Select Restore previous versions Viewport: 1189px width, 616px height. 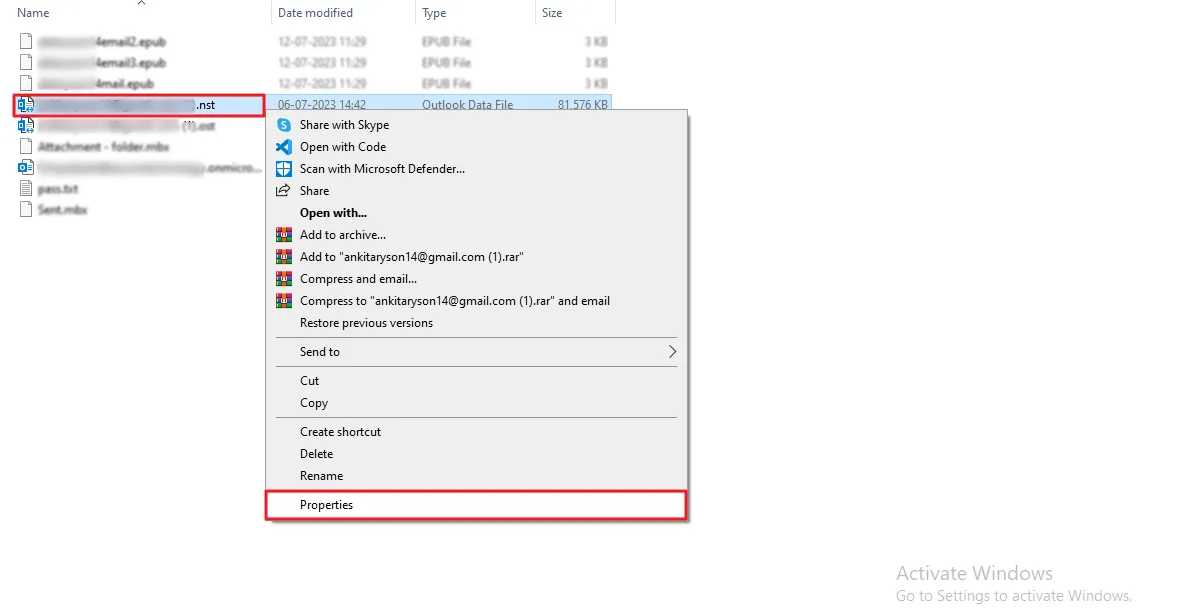(x=366, y=323)
